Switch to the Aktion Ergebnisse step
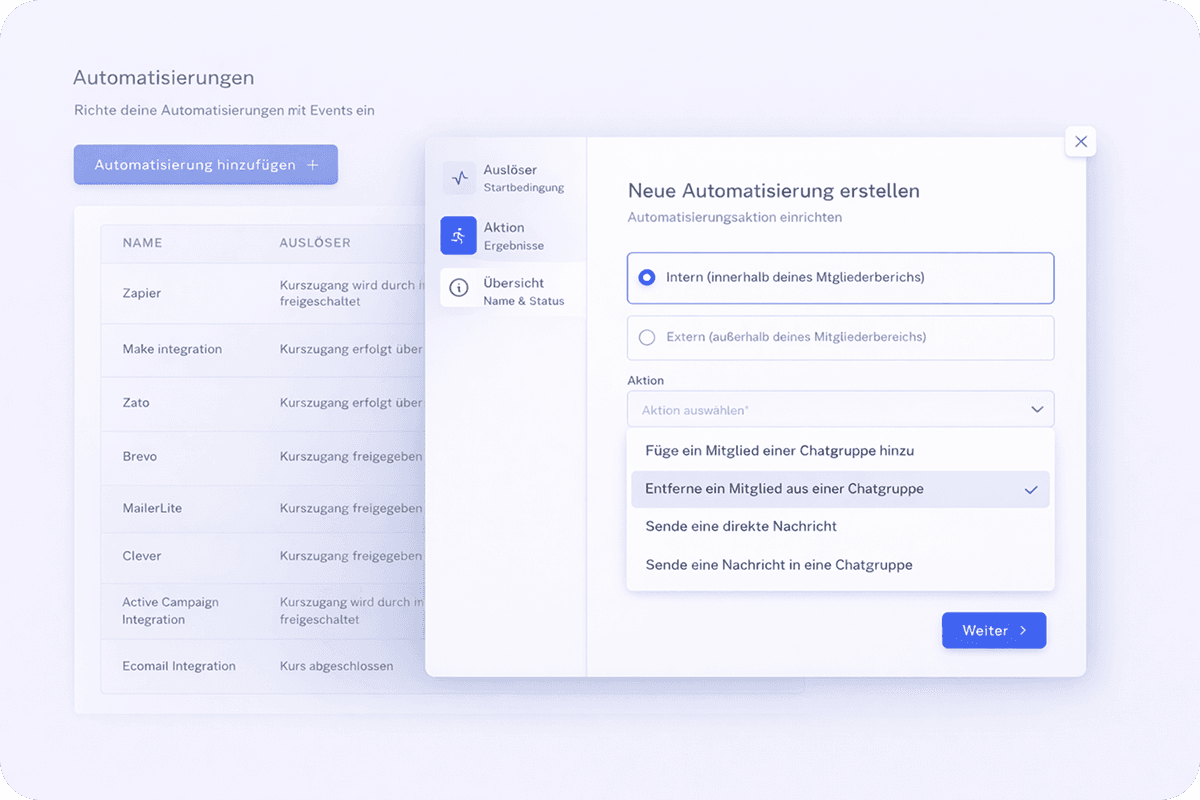The width and height of the screenshot is (1200, 800). [505, 236]
